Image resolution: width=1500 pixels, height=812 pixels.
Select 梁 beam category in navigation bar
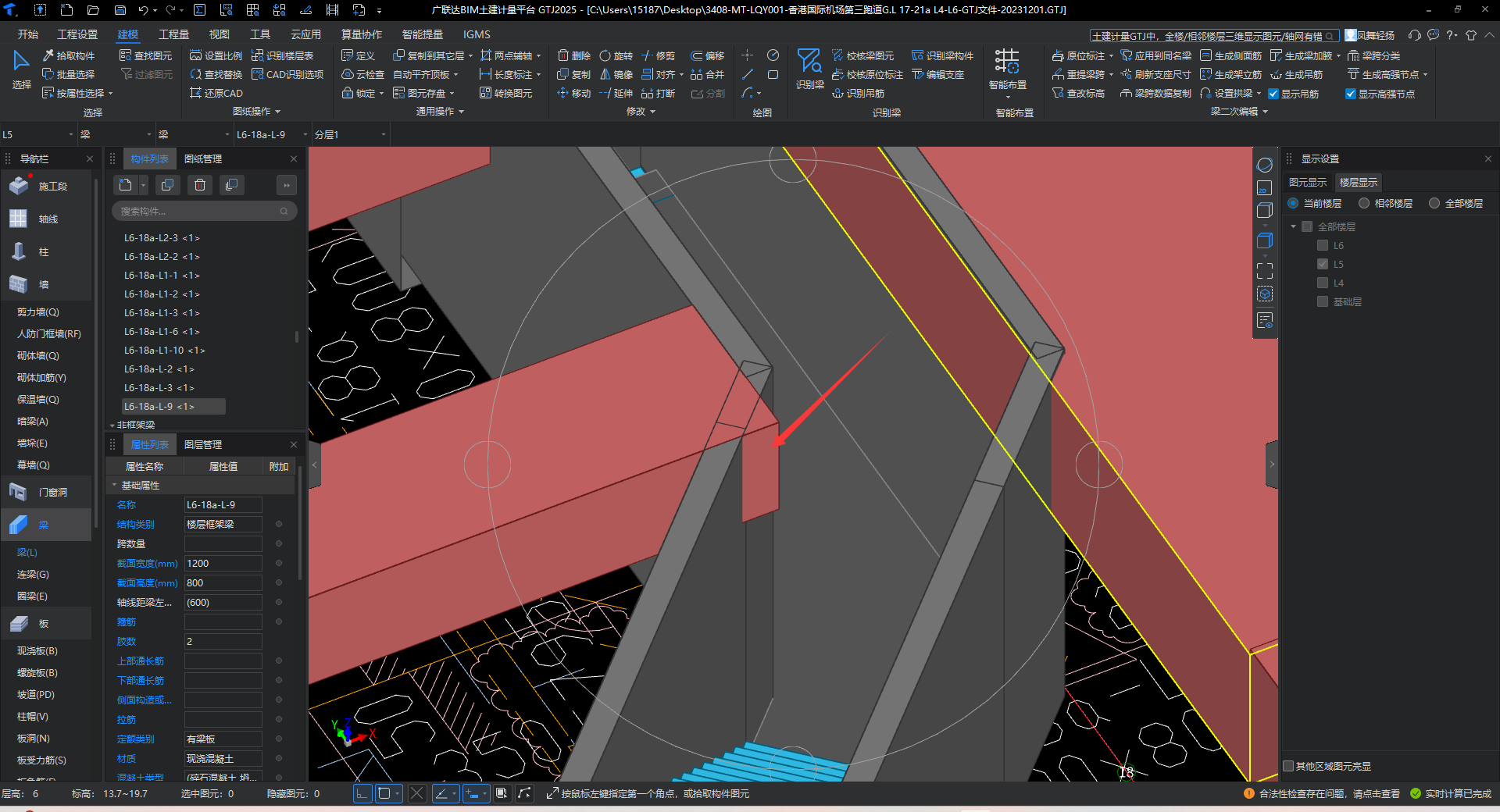45,525
